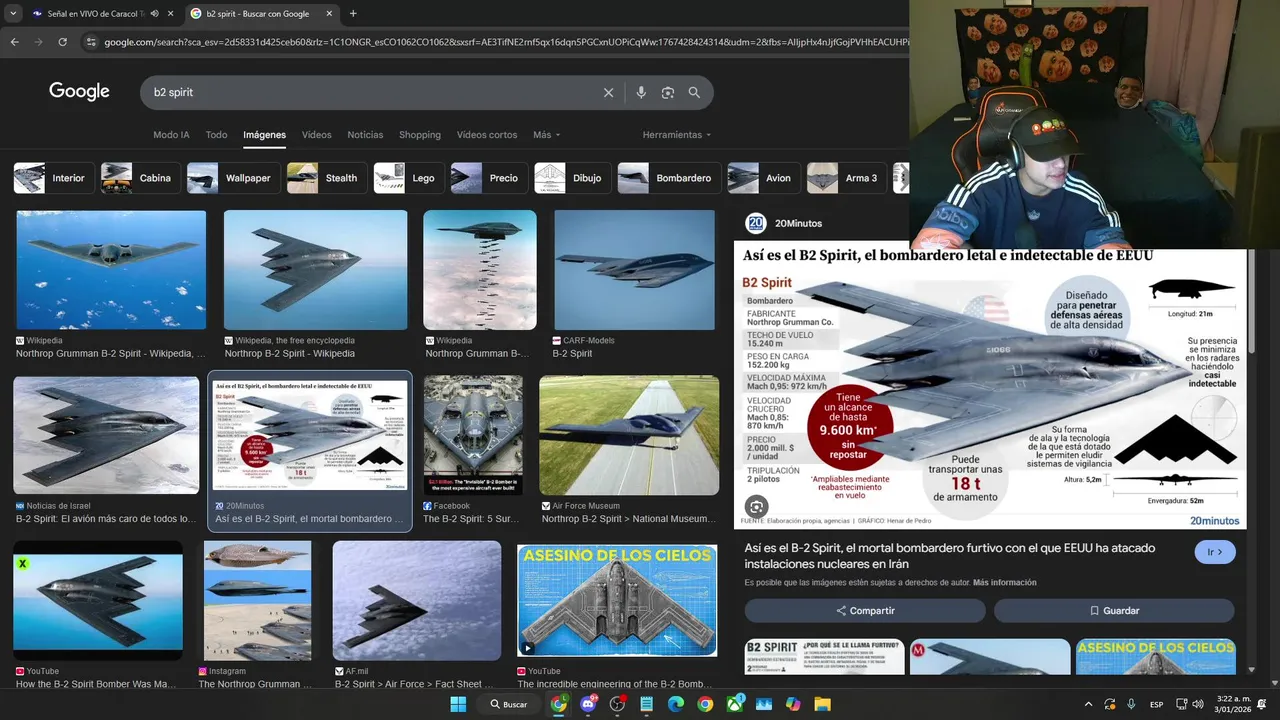Filter images by the Arma 3 chip
1280x720 pixels.
847,178
